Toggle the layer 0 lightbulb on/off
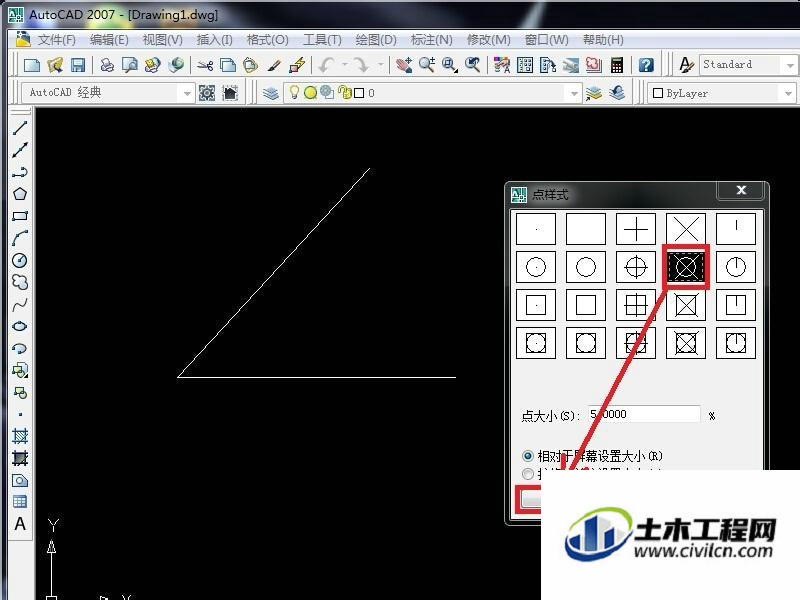Viewport: 800px width, 600px height. click(294, 92)
